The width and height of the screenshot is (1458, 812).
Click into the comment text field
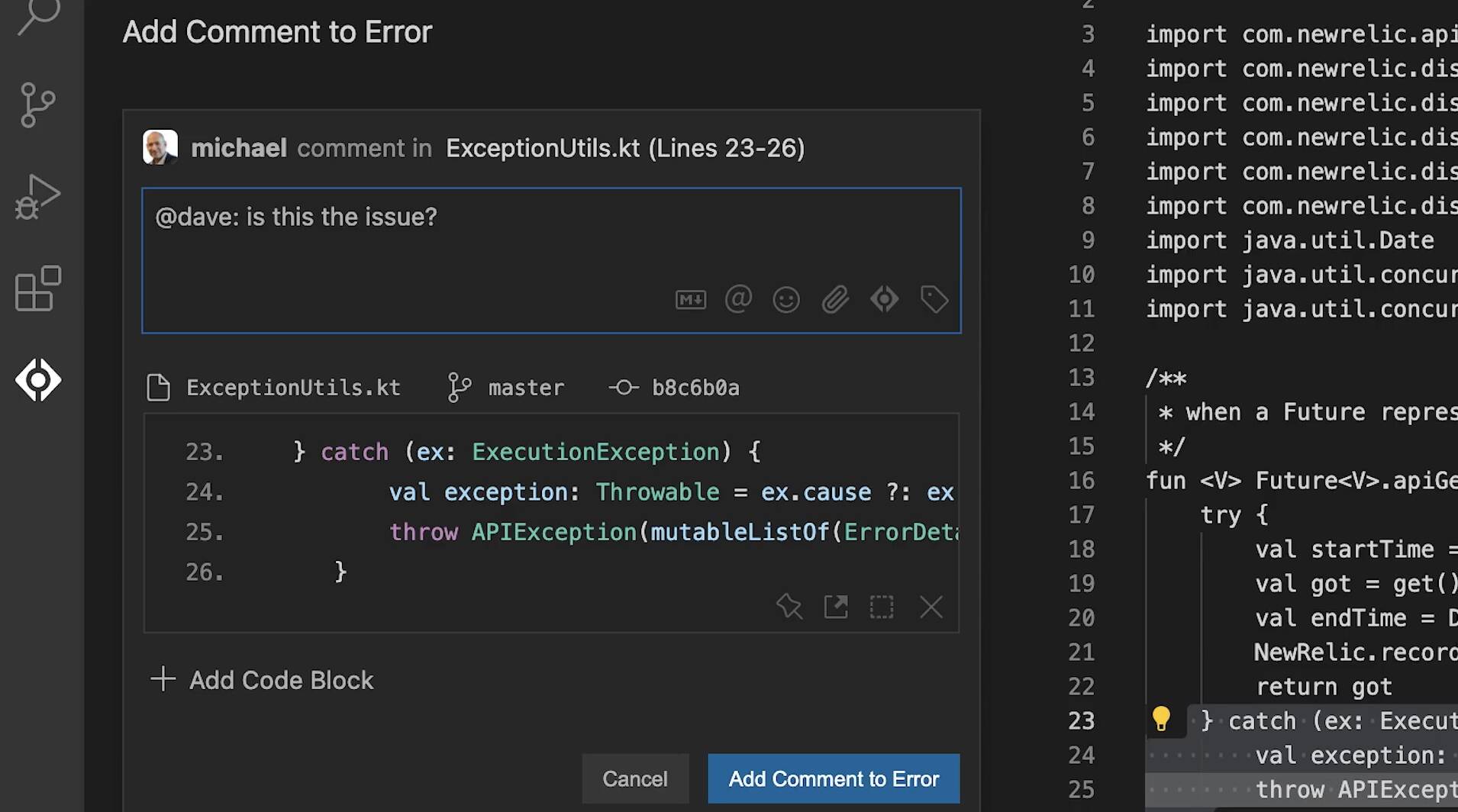tap(551, 260)
